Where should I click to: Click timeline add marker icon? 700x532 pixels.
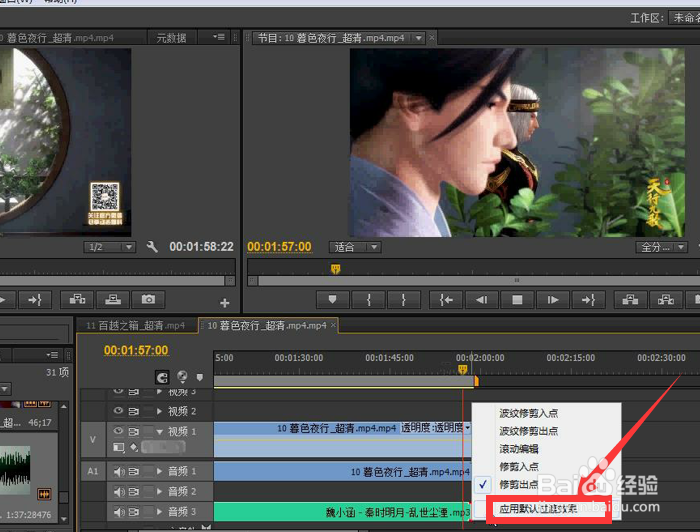click(x=200, y=378)
